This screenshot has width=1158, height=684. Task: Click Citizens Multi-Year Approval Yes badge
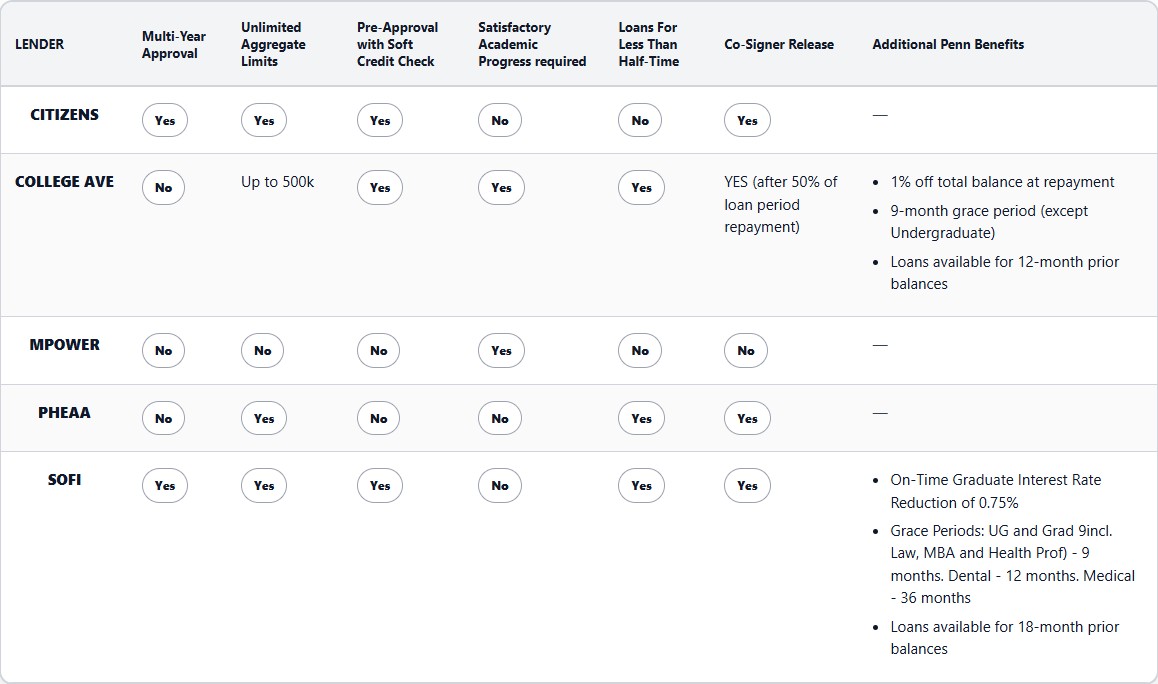pyautogui.click(x=164, y=121)
